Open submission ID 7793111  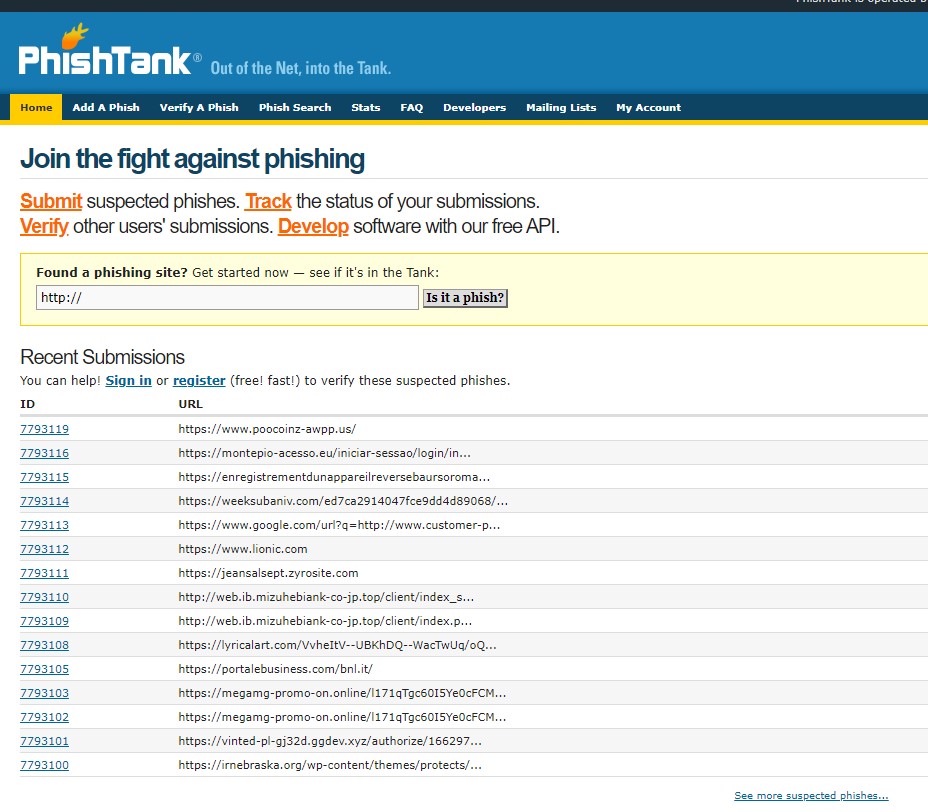44,573
